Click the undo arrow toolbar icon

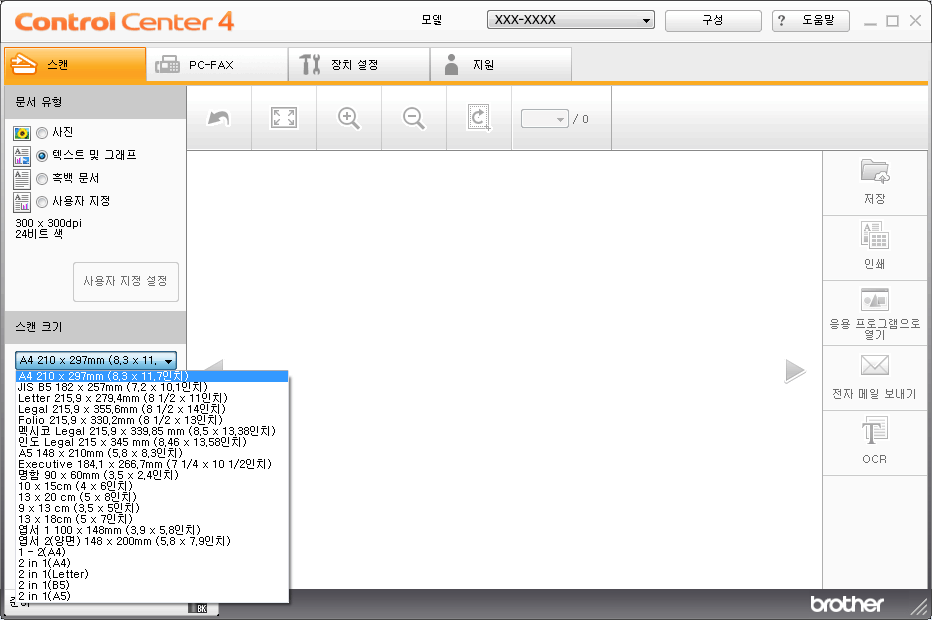click(x=219, y=118)
